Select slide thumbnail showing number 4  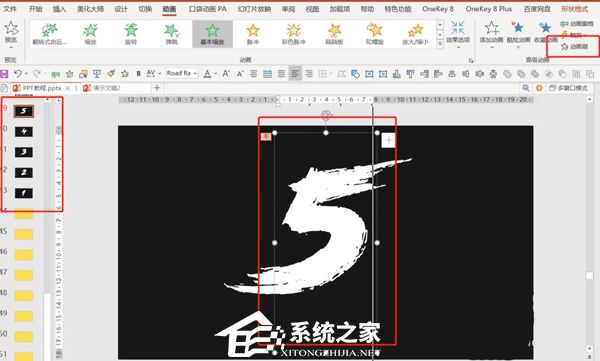tap(24, 132)
